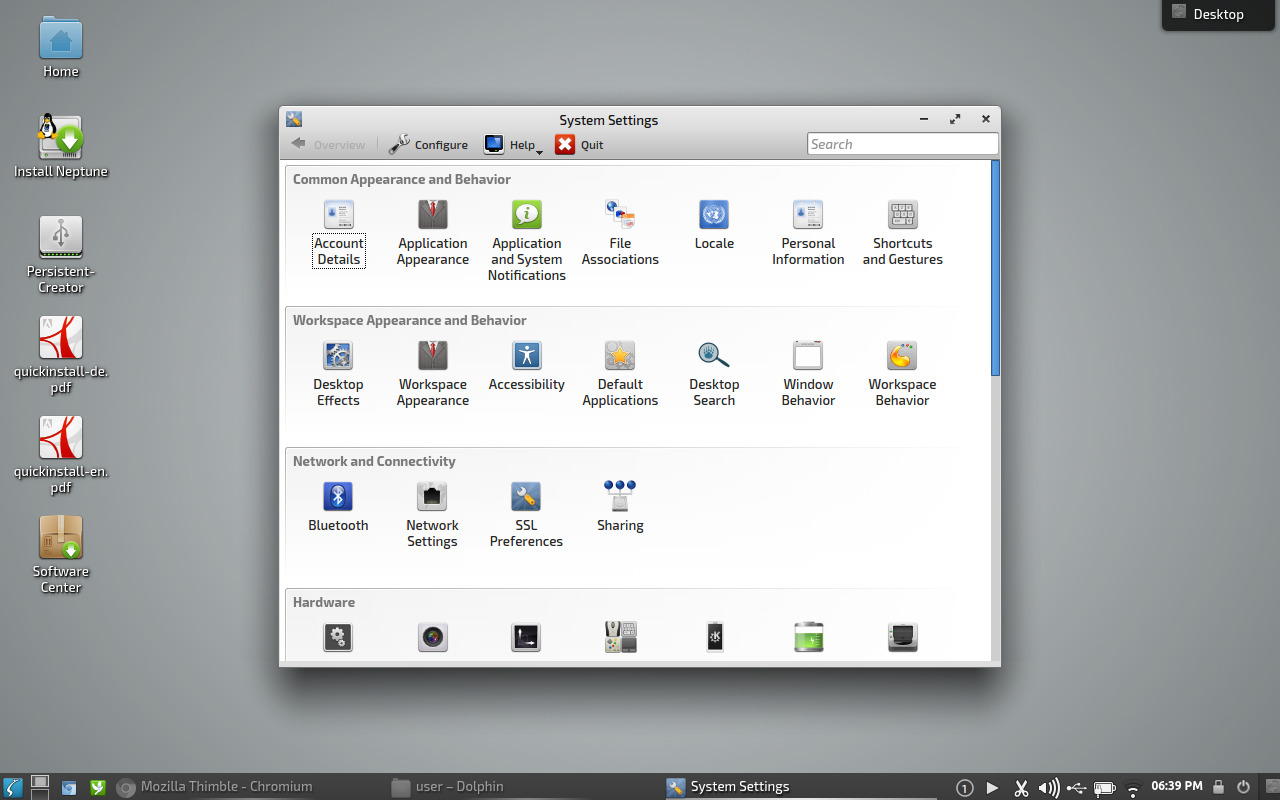Open Account Details settings

338,230
